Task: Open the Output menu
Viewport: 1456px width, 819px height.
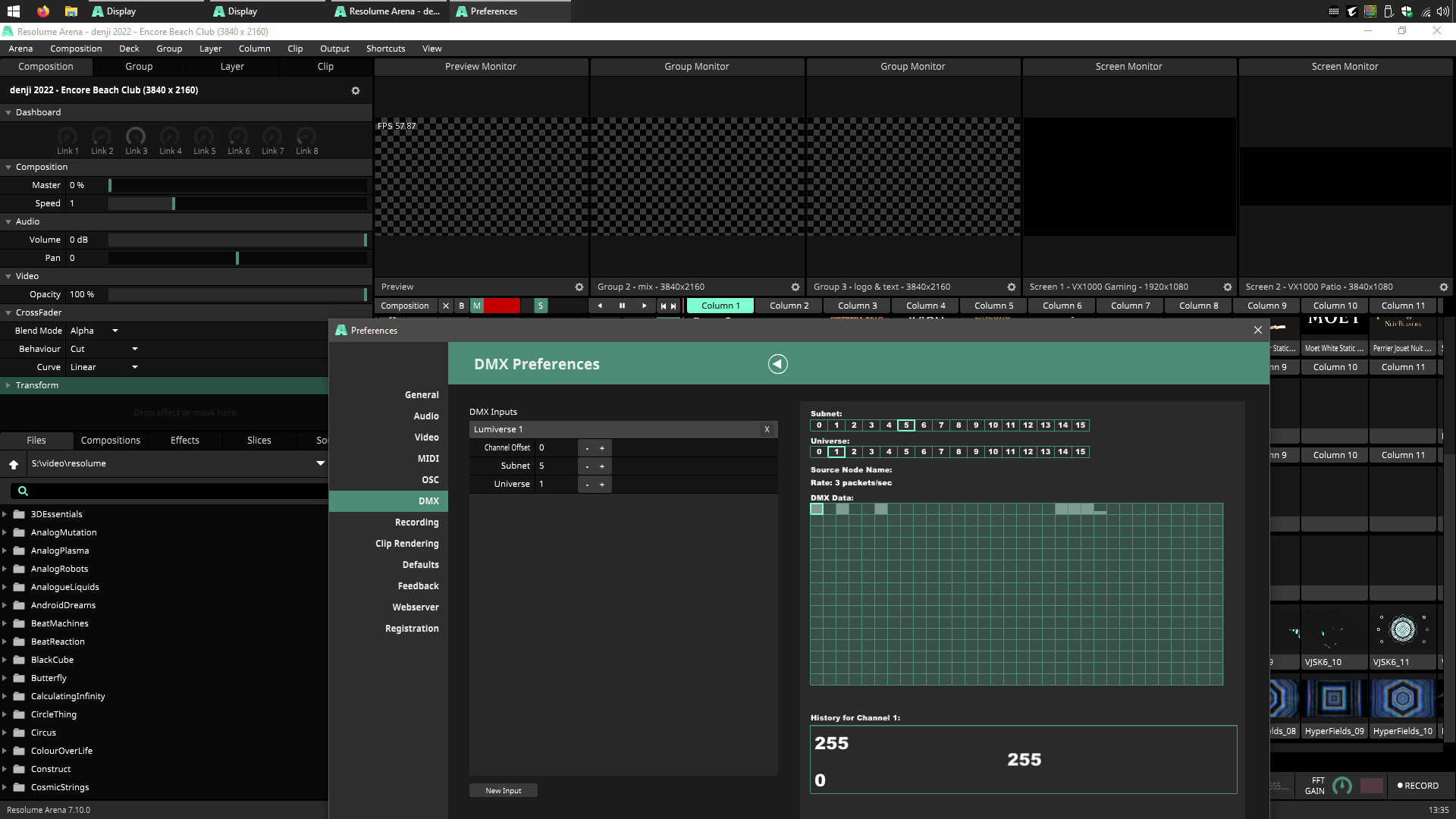Action: pos(334,49)
